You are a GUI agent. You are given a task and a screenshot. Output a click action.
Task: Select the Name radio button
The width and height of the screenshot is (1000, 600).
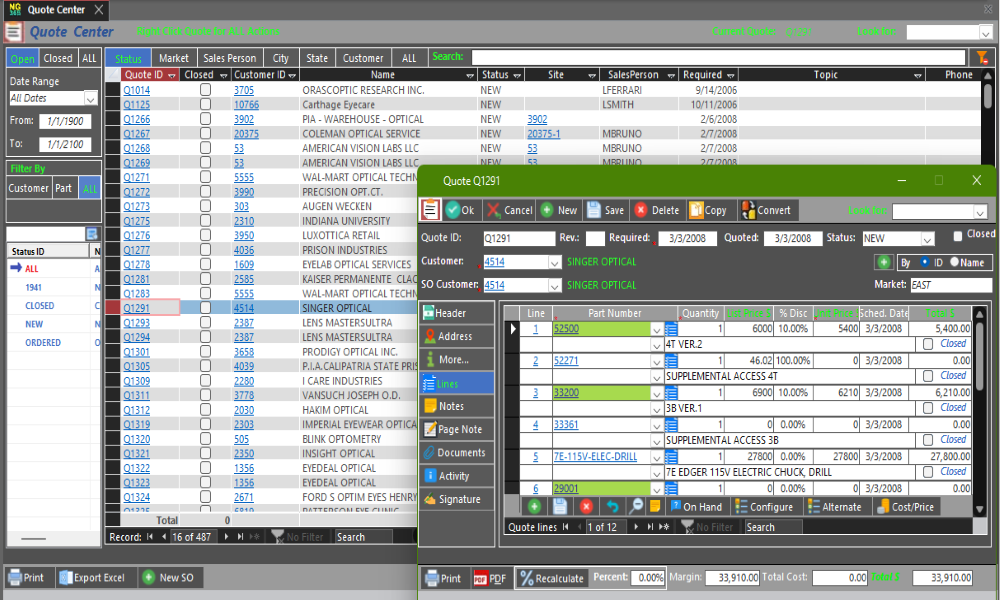coord(954,262)
